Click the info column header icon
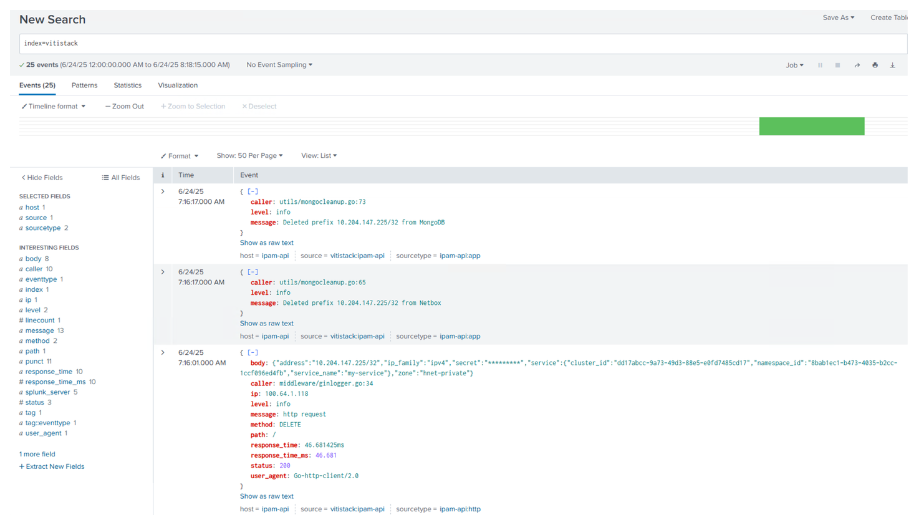This screenshot has height=525, width=917. [x=163, y=175]
